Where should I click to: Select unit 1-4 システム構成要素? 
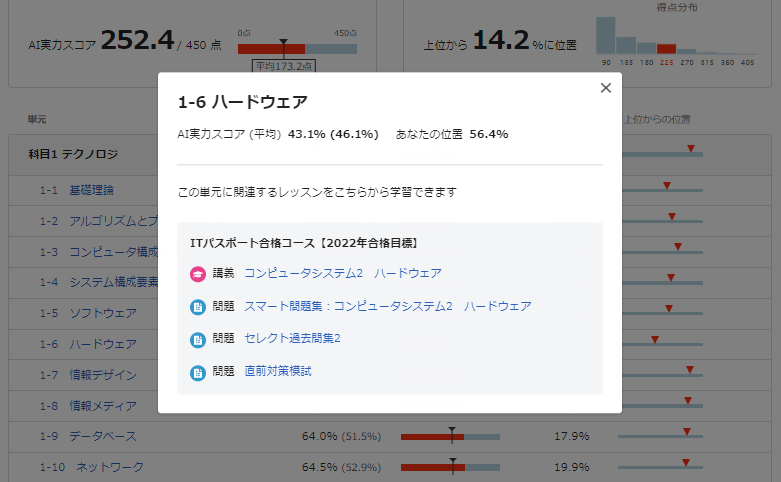tap(99, 282)
